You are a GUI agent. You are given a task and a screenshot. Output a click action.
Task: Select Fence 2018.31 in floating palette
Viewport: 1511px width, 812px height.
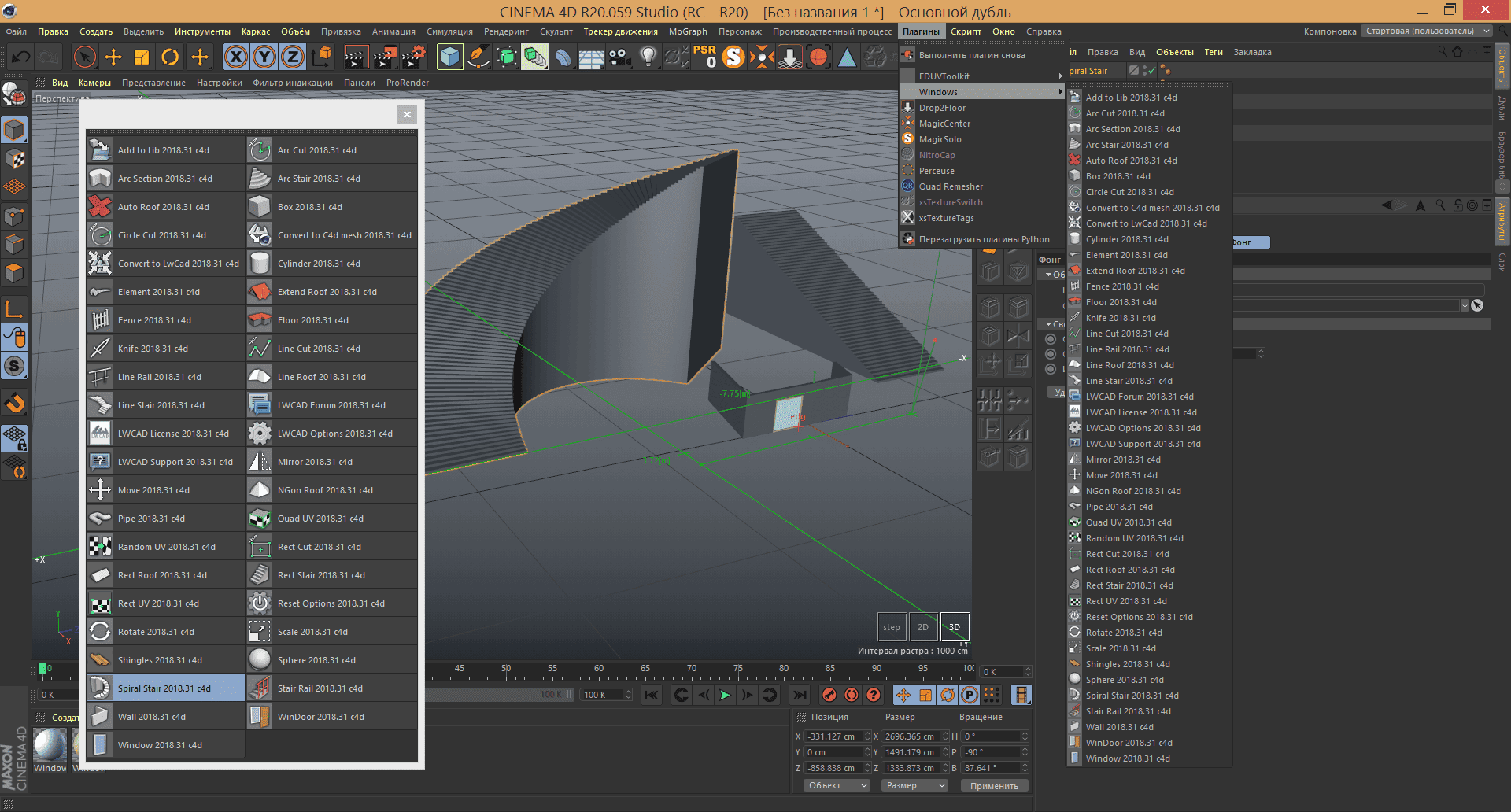[x=165, y=319]
